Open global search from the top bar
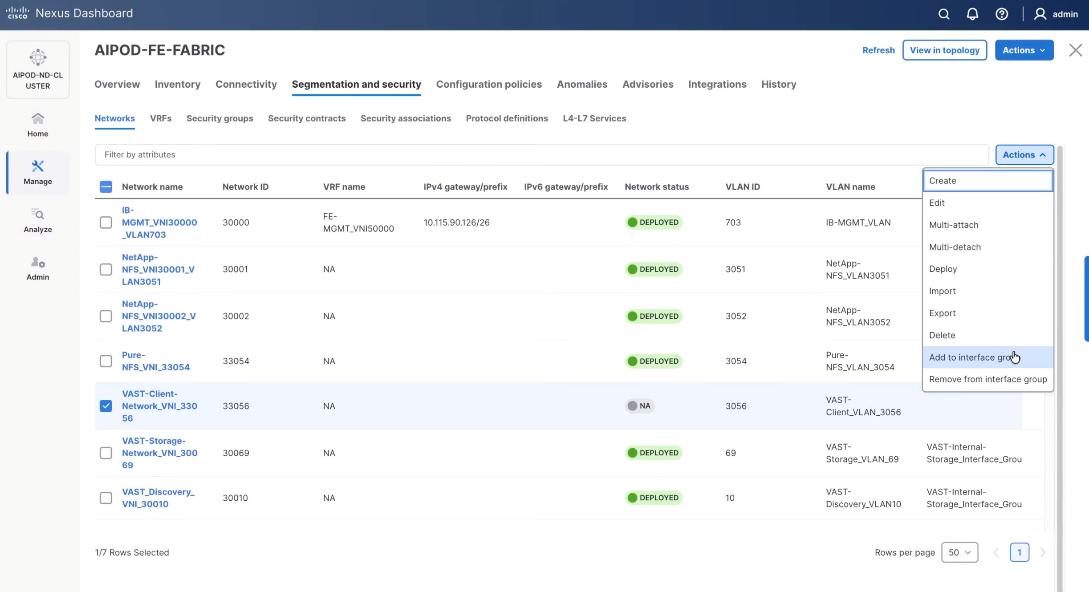This screenshot has width=1089, height=592. pyautogui.click(x=944, y=13)
